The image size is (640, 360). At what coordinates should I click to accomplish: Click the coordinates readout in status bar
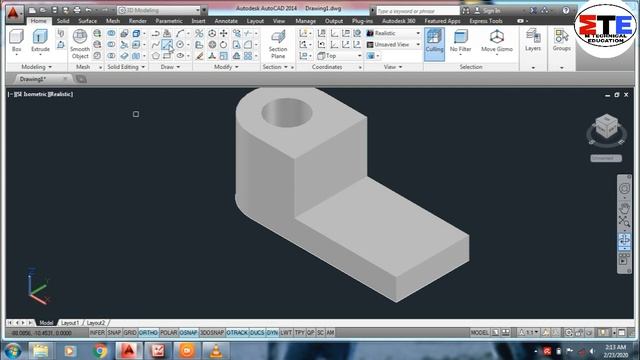click(x=42, y=333)
